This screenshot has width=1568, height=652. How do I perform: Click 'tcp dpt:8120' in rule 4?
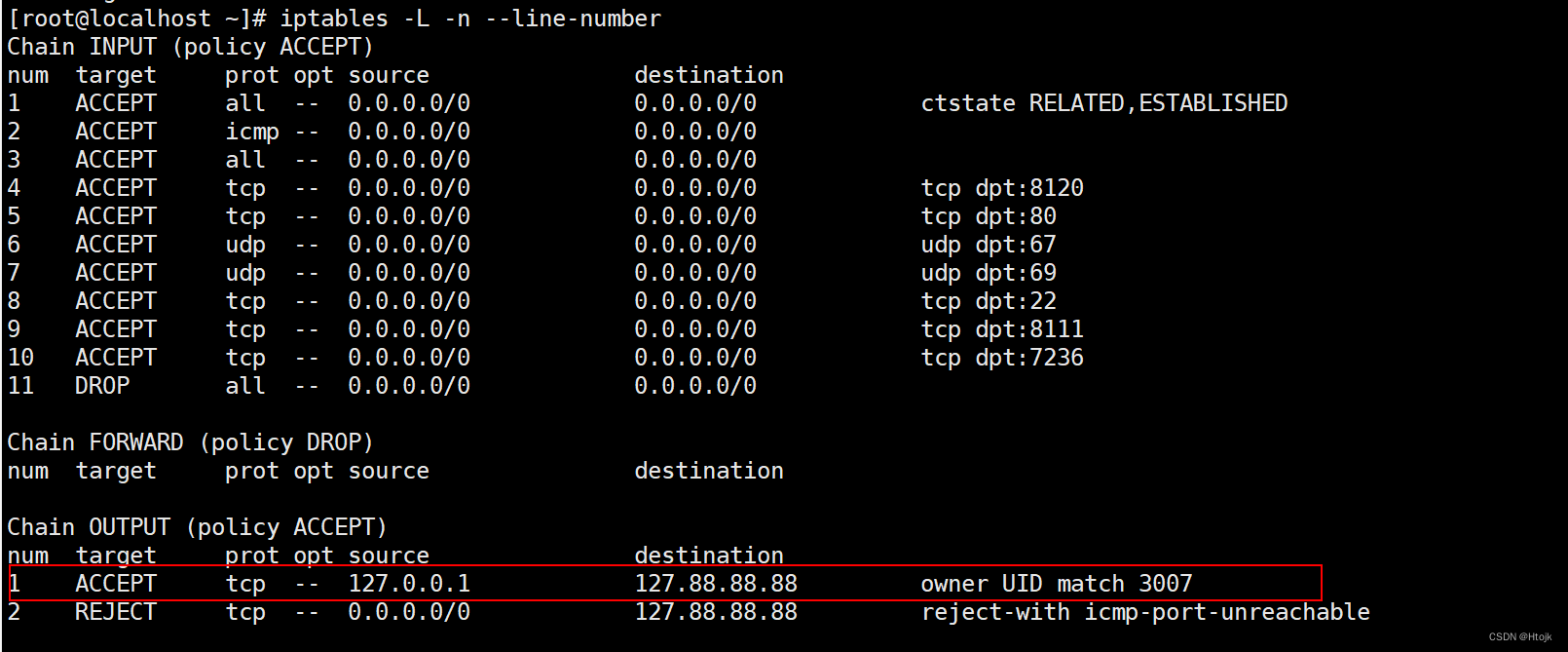(1002, 188)
